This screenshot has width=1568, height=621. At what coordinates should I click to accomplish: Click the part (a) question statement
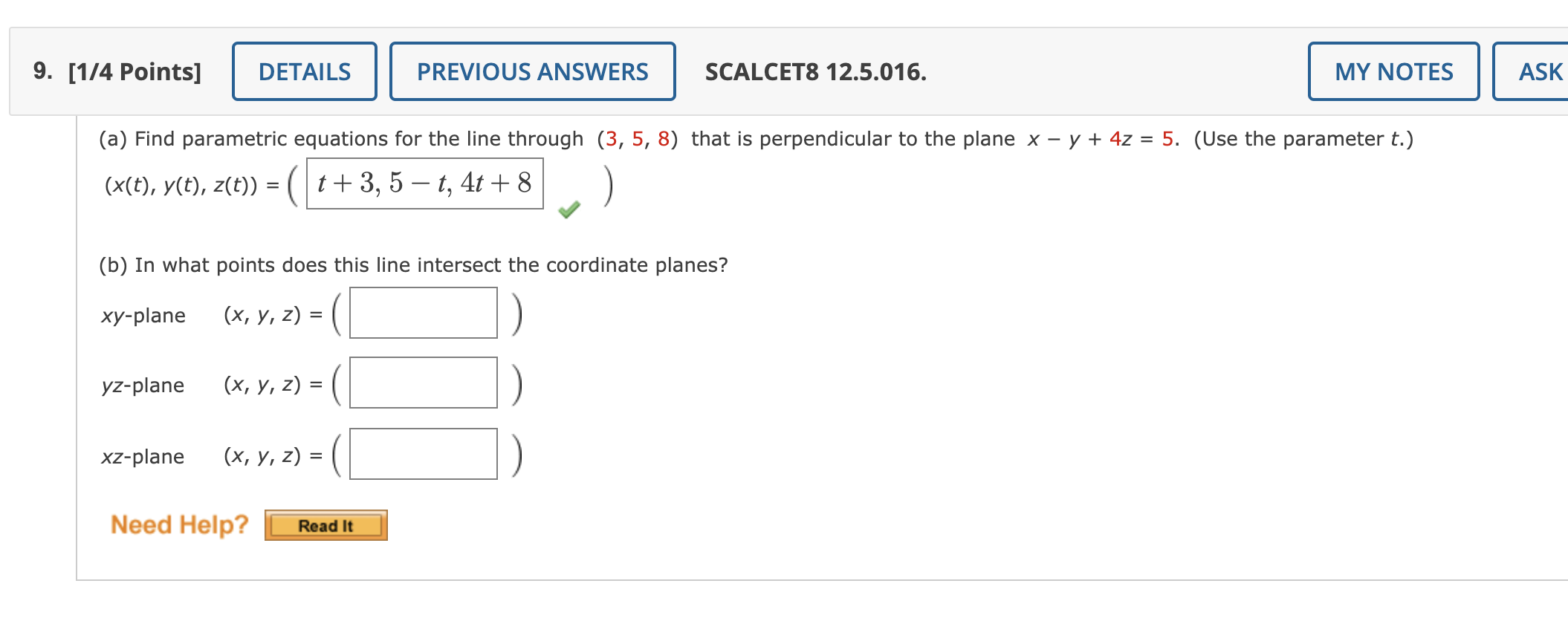tap(334, 138)
